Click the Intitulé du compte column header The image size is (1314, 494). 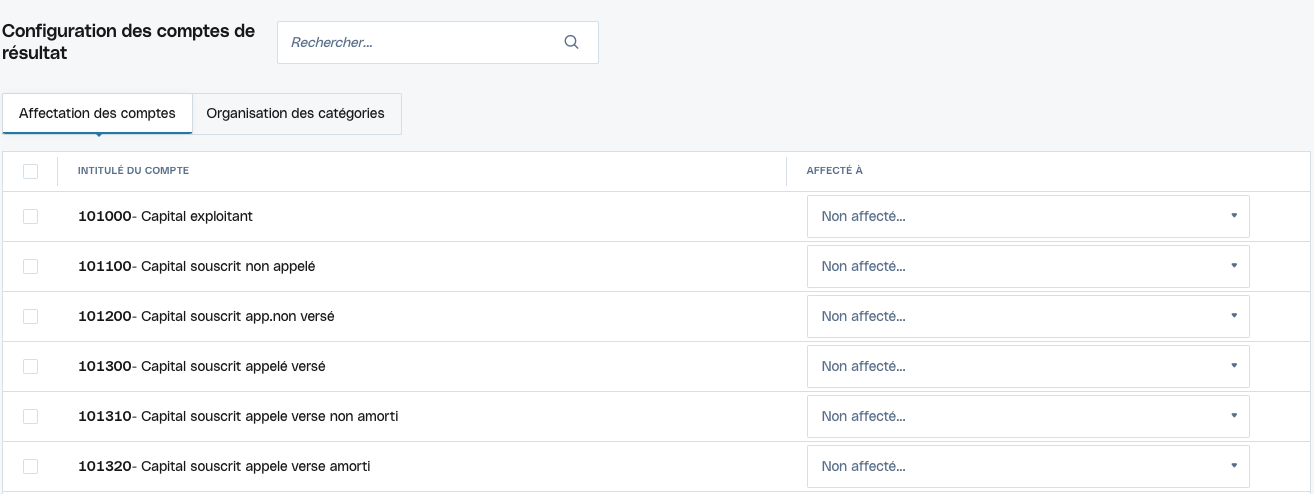pos(133,171)
